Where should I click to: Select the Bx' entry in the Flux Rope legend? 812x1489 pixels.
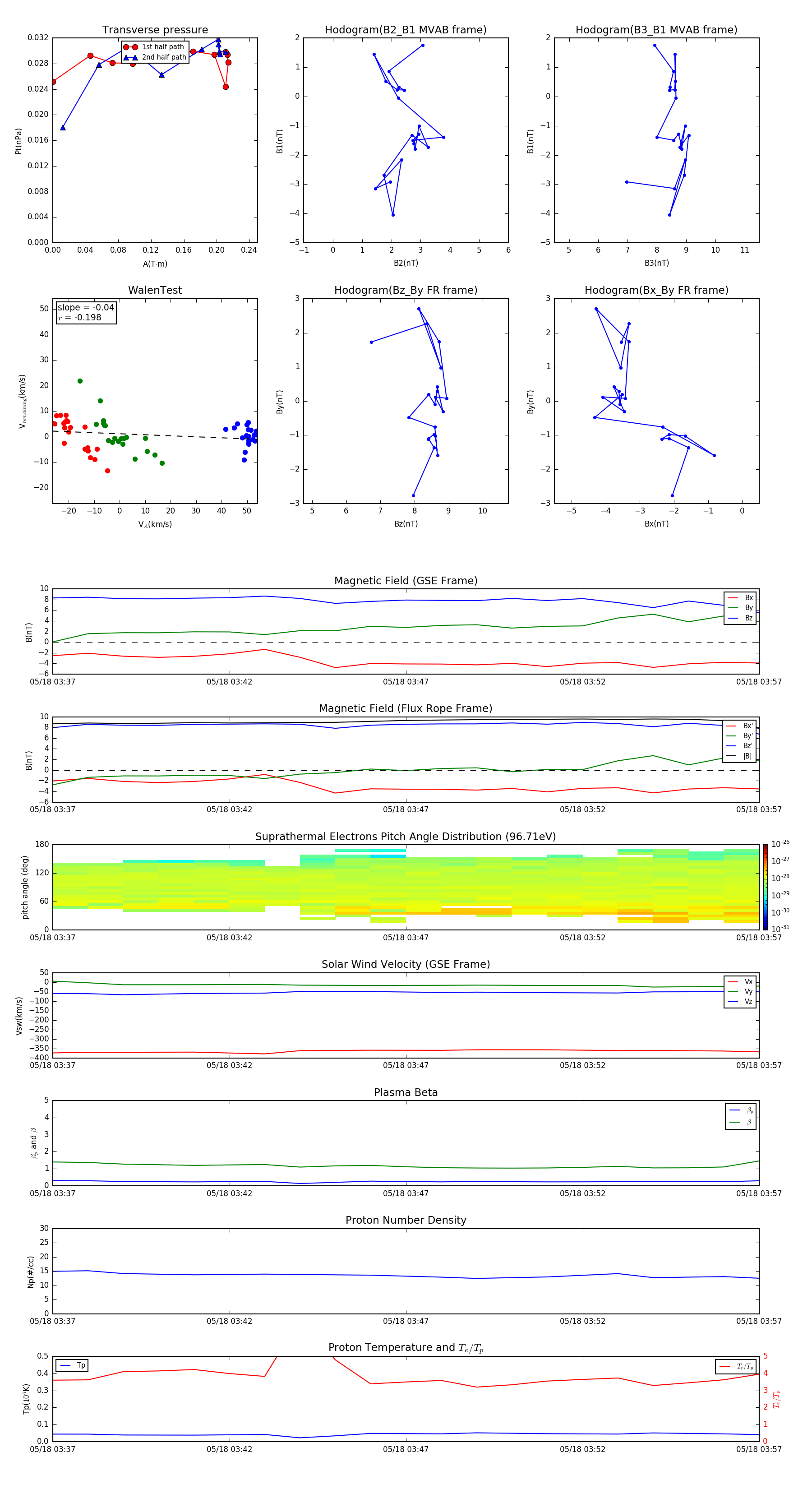click(740, 726)
